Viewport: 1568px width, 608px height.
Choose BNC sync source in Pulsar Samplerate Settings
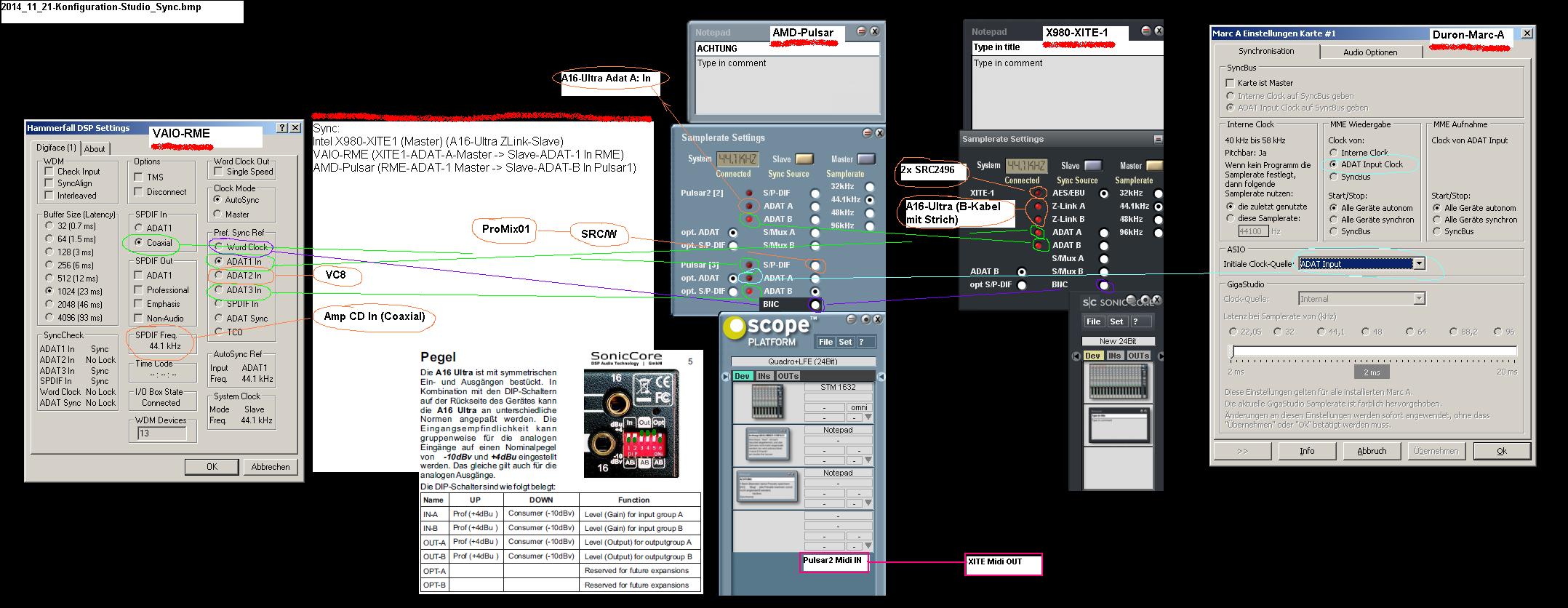tap(815, 305)
